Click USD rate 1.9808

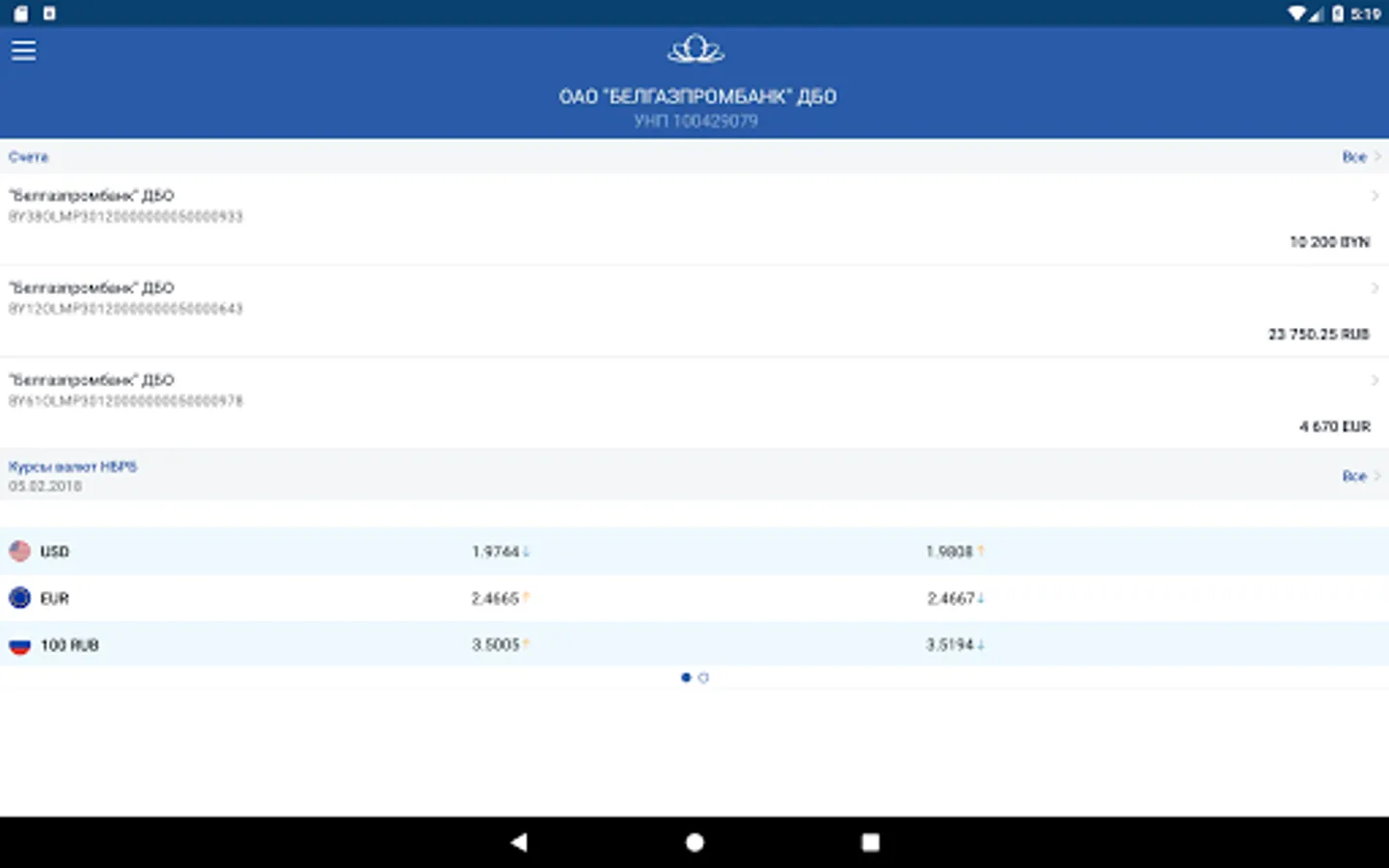(x=949, y=552)
